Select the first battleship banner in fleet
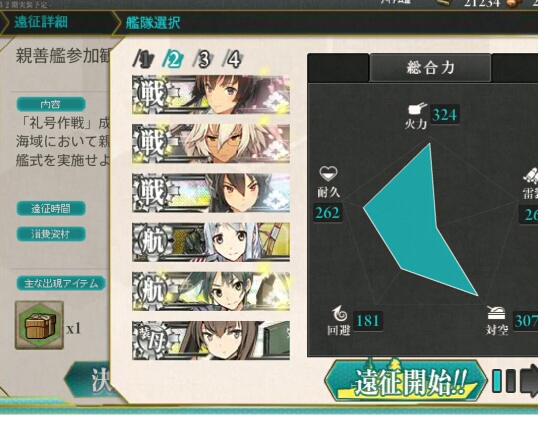This screenshot has width=538, height=428. click(x=211, y=94)
